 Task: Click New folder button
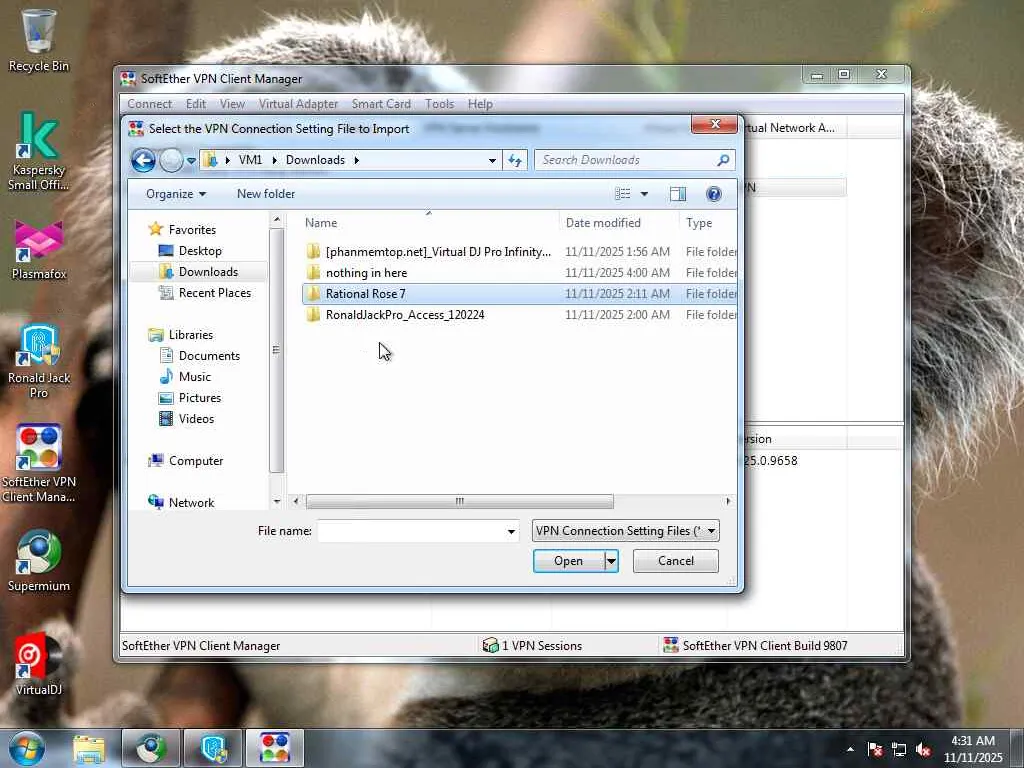click(266, 194)
